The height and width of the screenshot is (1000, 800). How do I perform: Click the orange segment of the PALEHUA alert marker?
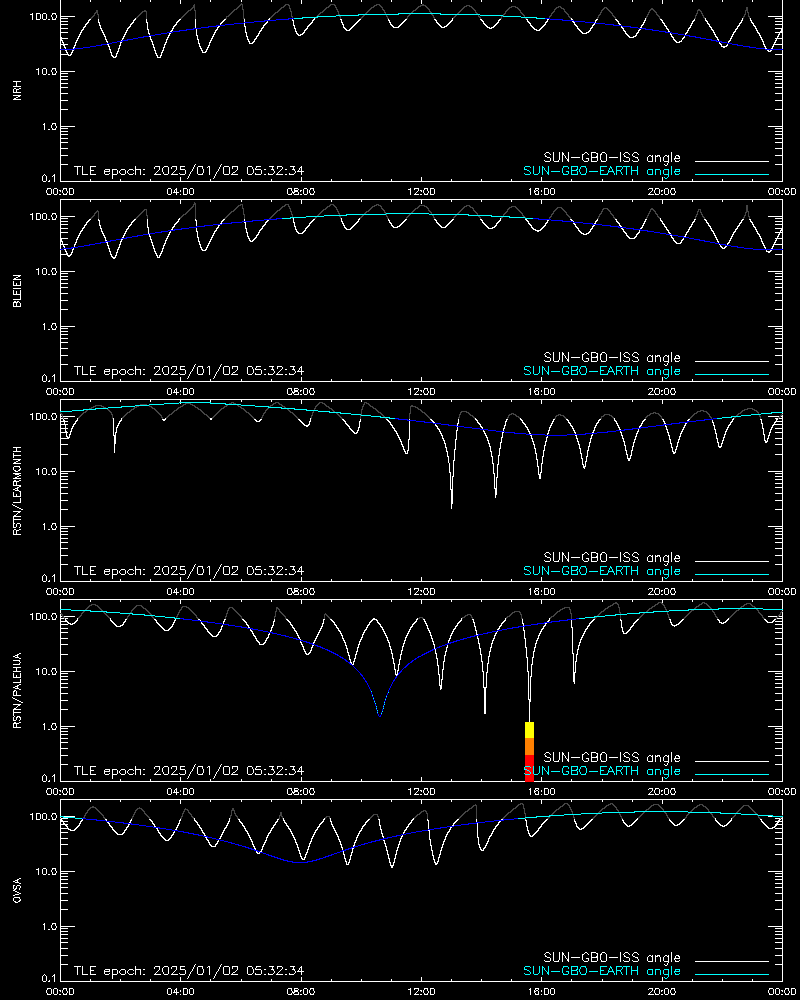(529, 747)
